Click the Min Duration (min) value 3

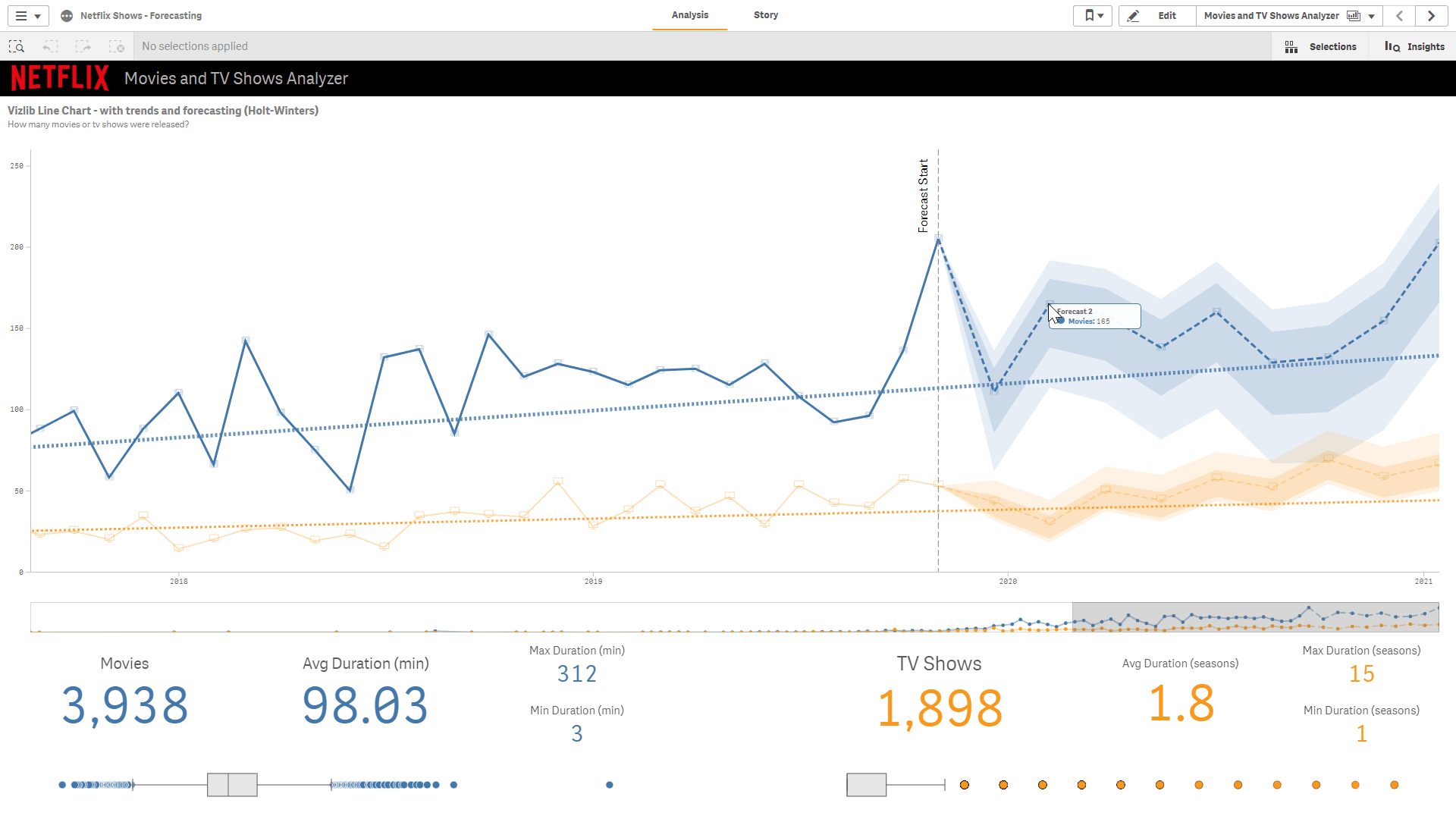click(x=577, y=734)
